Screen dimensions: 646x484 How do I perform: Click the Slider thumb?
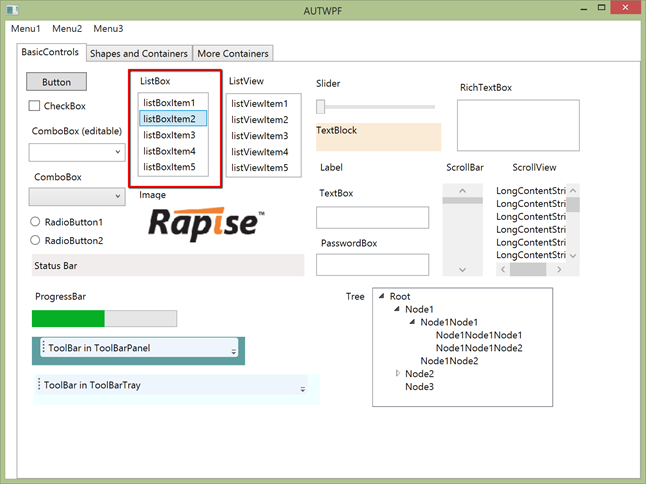pos(321,106)
